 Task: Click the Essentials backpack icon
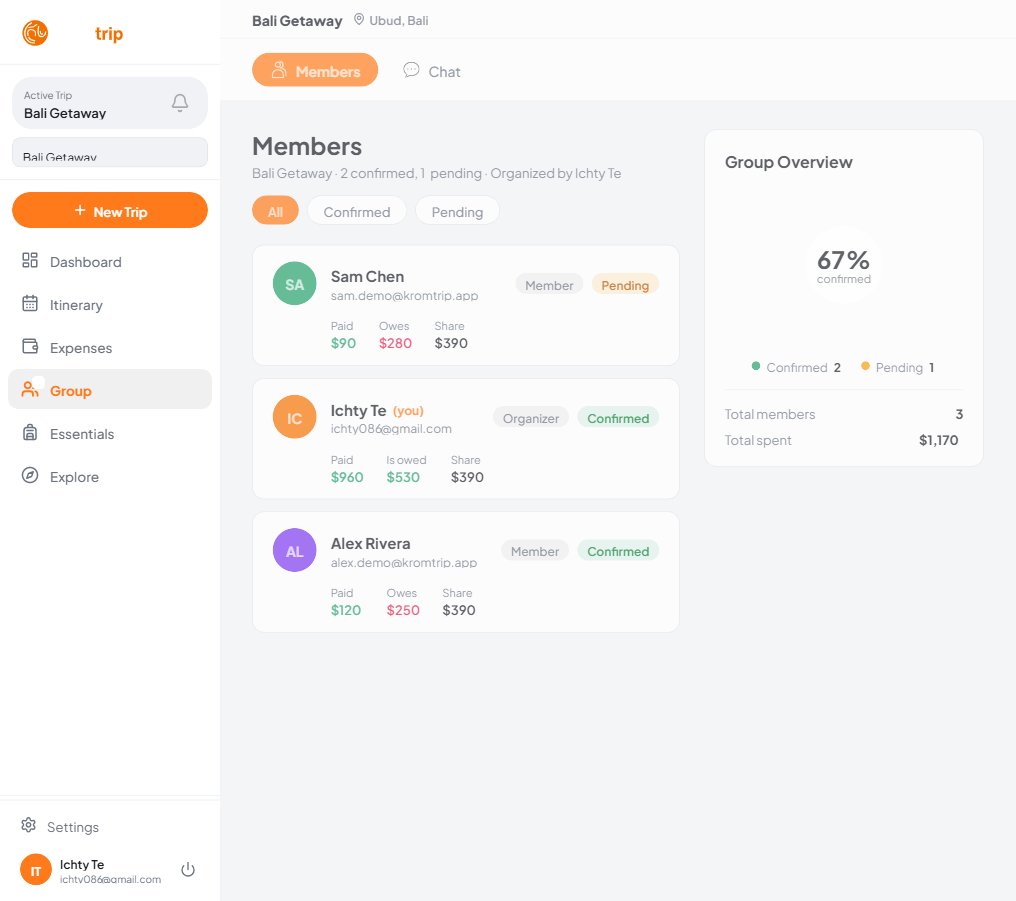click(30, 433)
